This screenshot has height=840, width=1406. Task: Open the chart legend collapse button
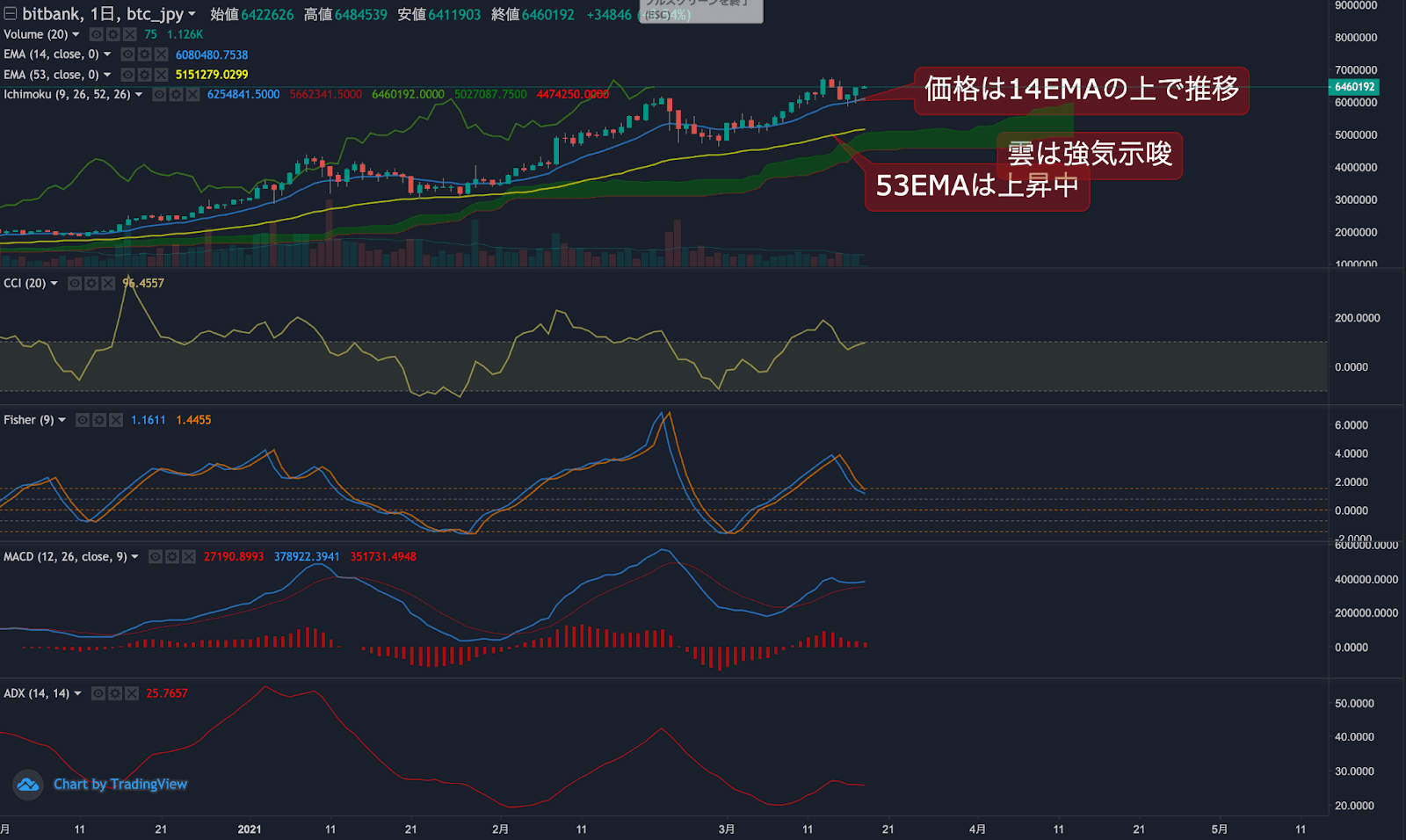[x=10, y=14]
